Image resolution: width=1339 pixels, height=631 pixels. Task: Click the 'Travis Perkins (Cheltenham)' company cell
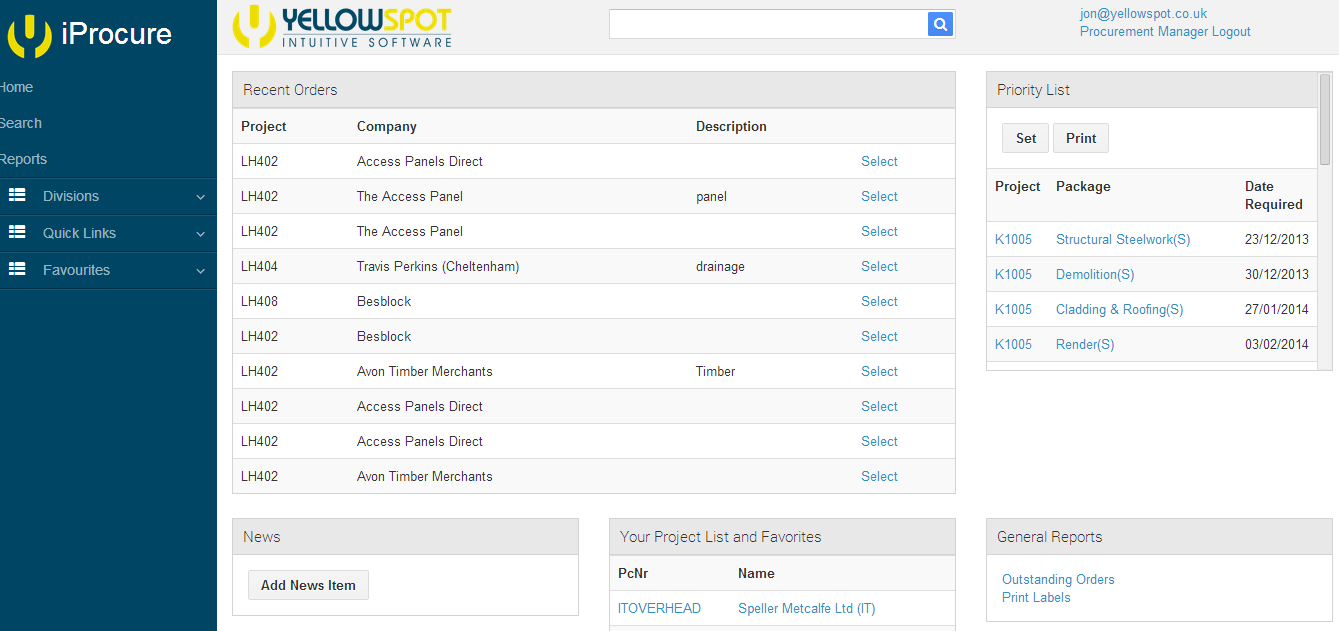tap(438, 266)
